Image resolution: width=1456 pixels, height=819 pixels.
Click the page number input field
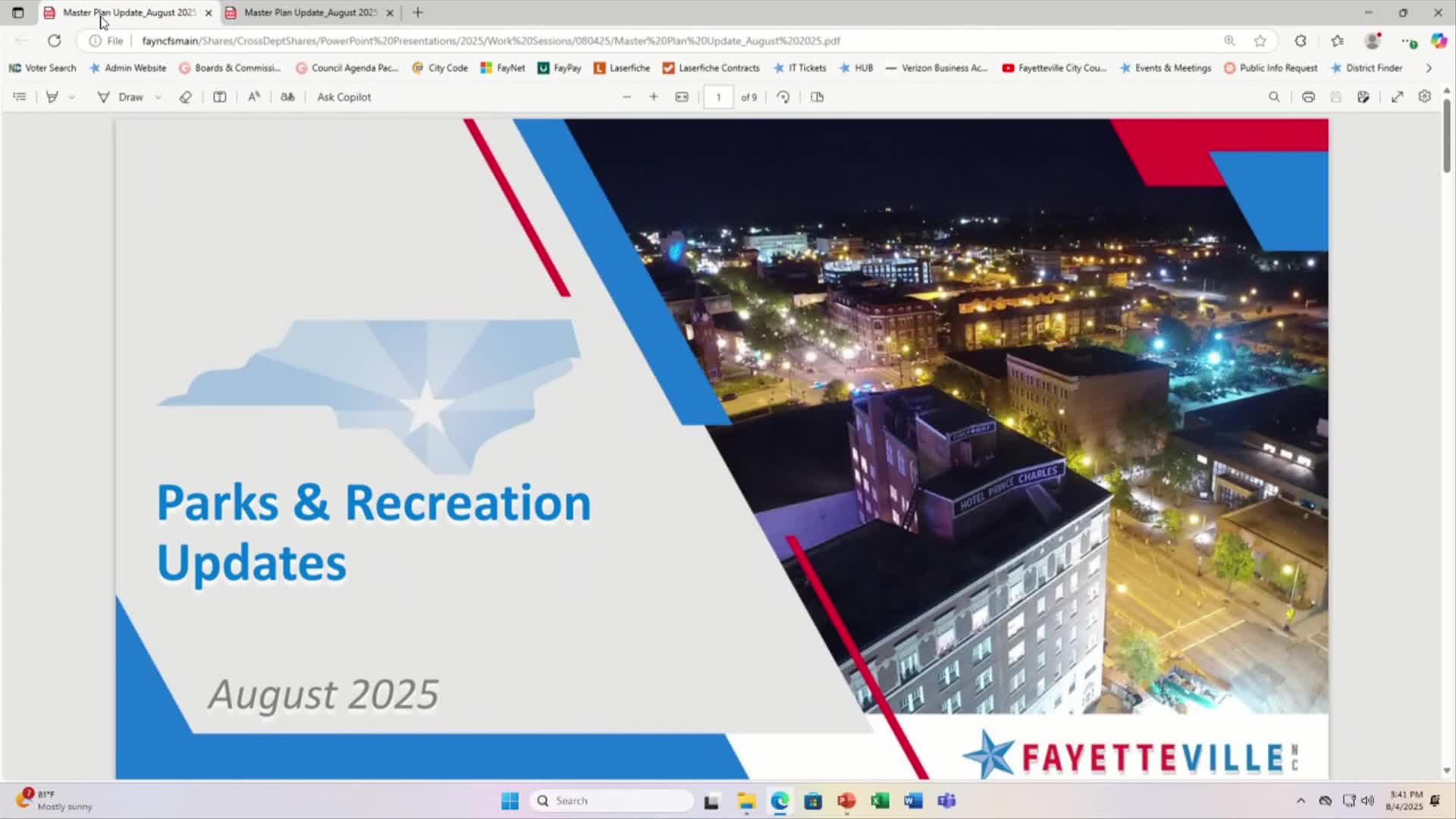(718, 97)
